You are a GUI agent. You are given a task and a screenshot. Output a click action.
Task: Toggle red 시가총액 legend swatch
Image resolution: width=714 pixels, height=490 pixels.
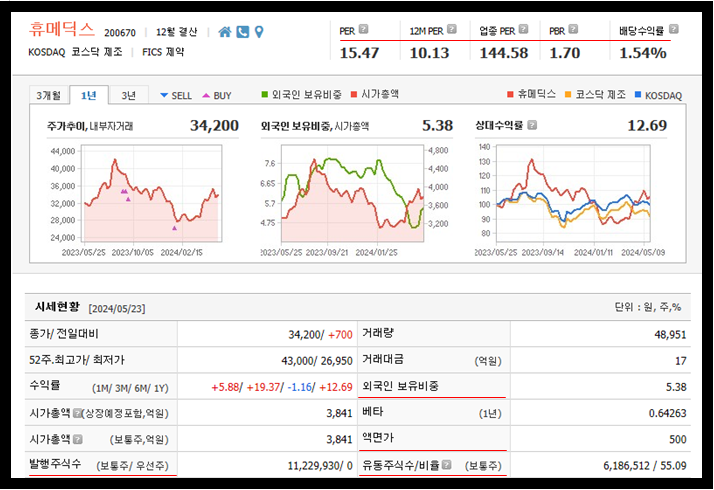coord(354,94)
